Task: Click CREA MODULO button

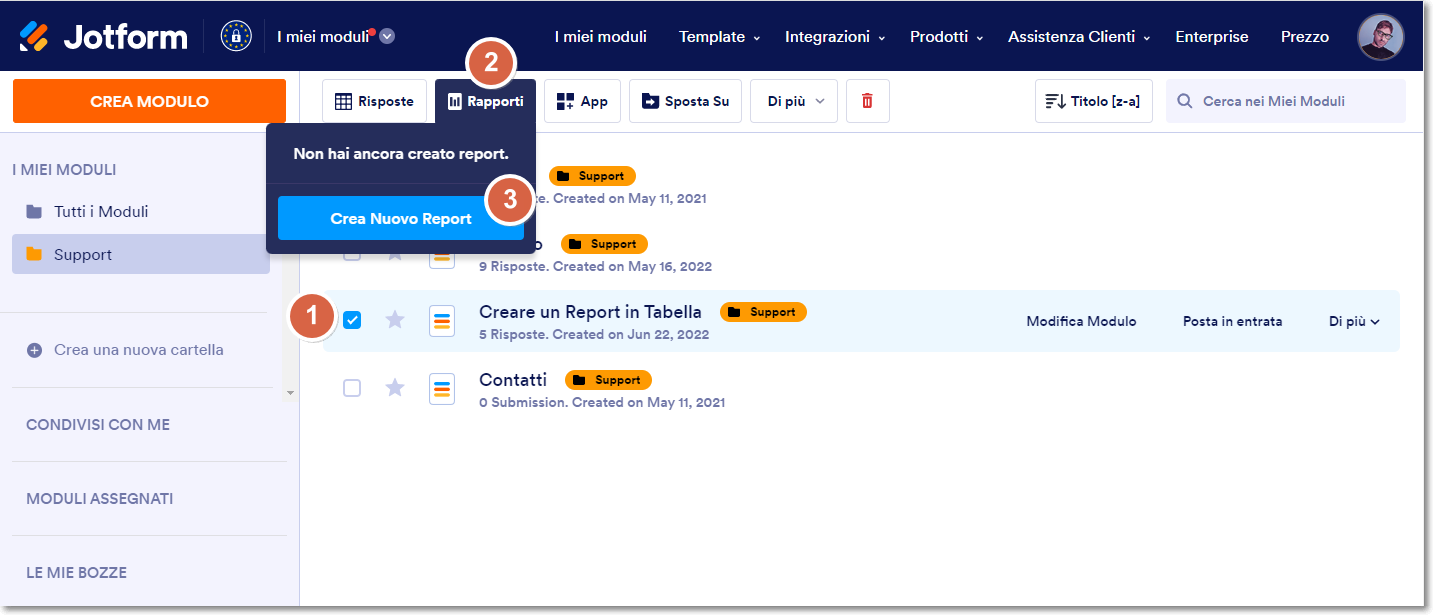Action: coord(149,101)
